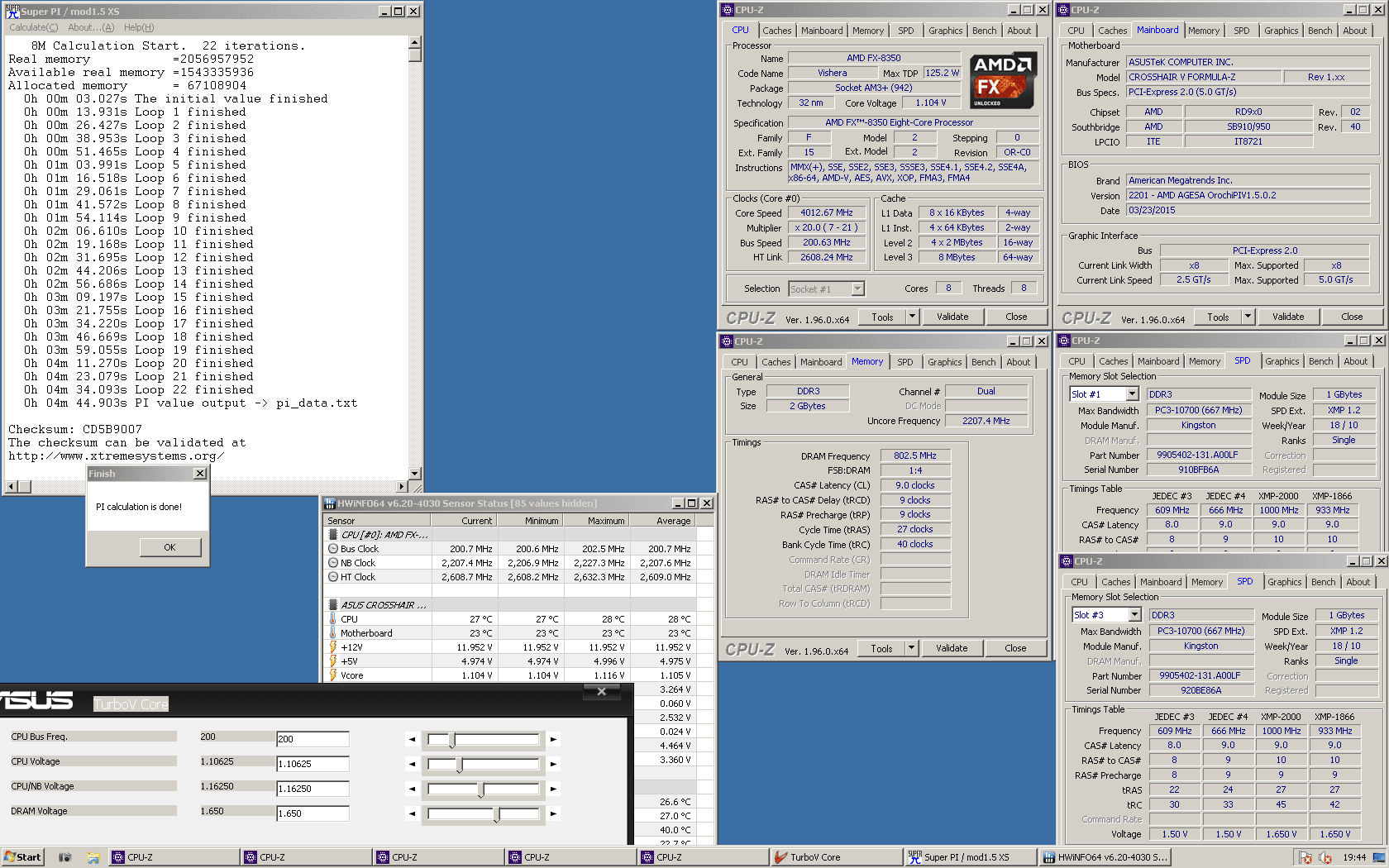Open the Socket #1 selection dropdown
The width and height of the screenshot is (1389, 868).
coord(857,289)
